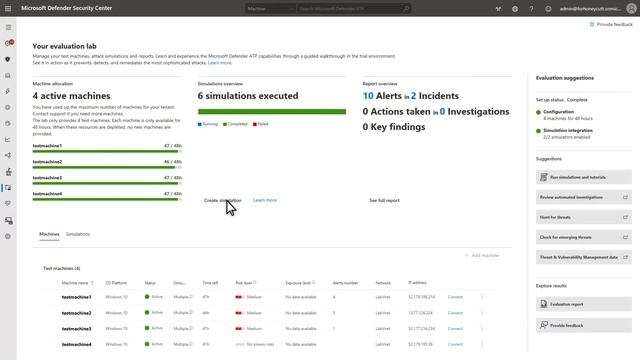
Task: Click the star icon beside Provide feedback
Action: (x=591, y=24)
